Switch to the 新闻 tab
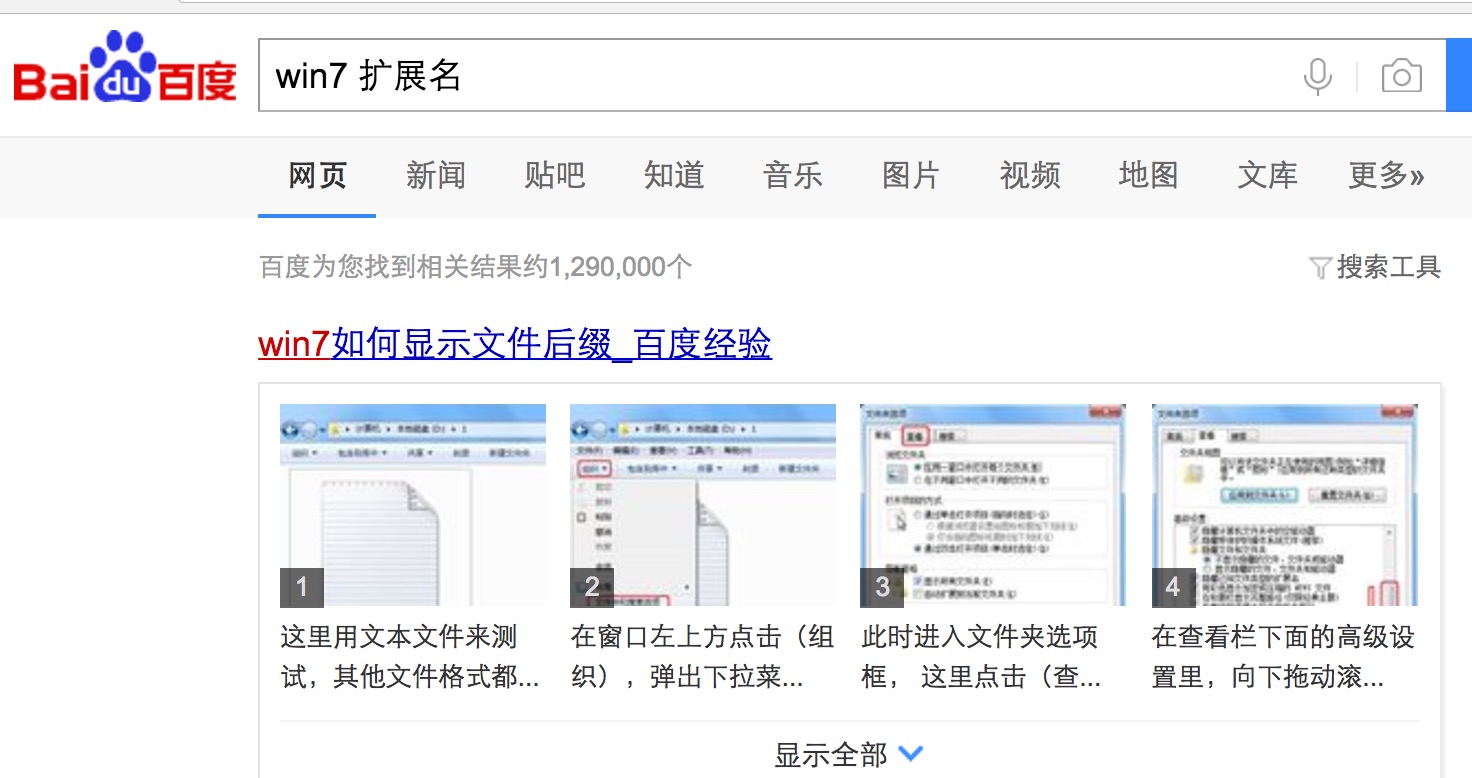Viewport: 1472px width, 778px height. [x=436, y=176]
